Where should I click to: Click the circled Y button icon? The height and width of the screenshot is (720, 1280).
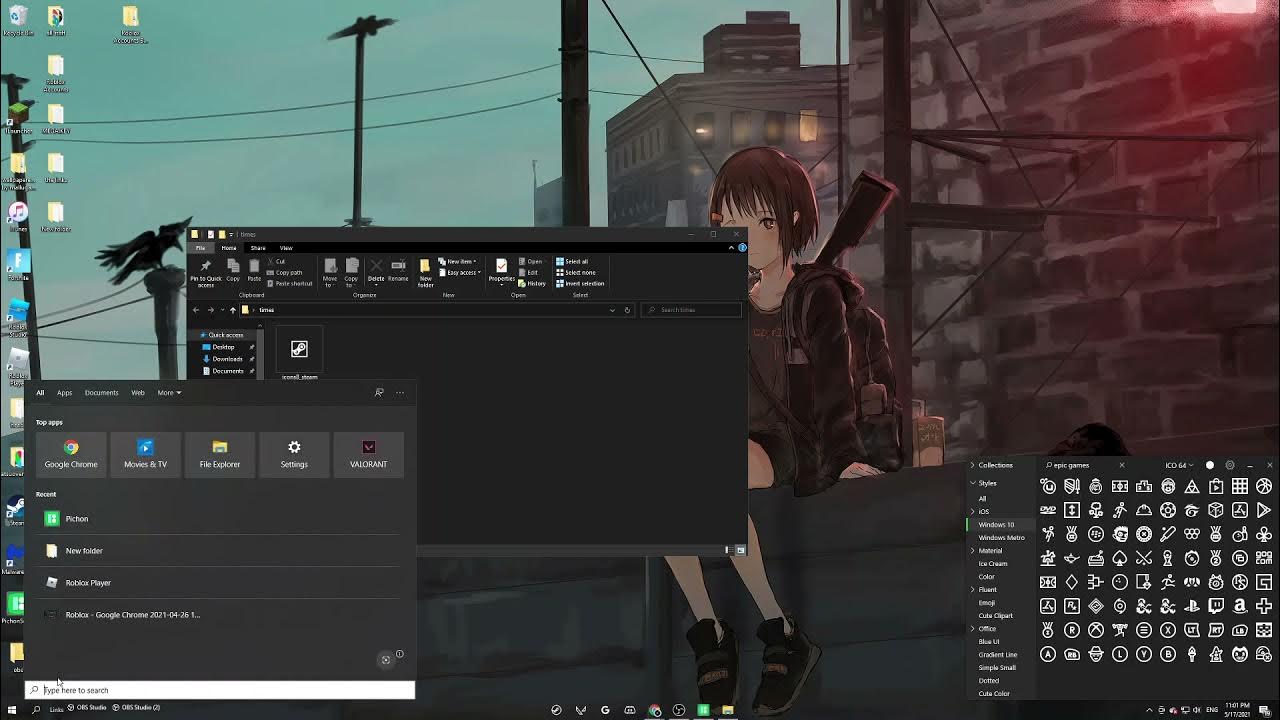pyautogui.click(x=1144, y=654)
